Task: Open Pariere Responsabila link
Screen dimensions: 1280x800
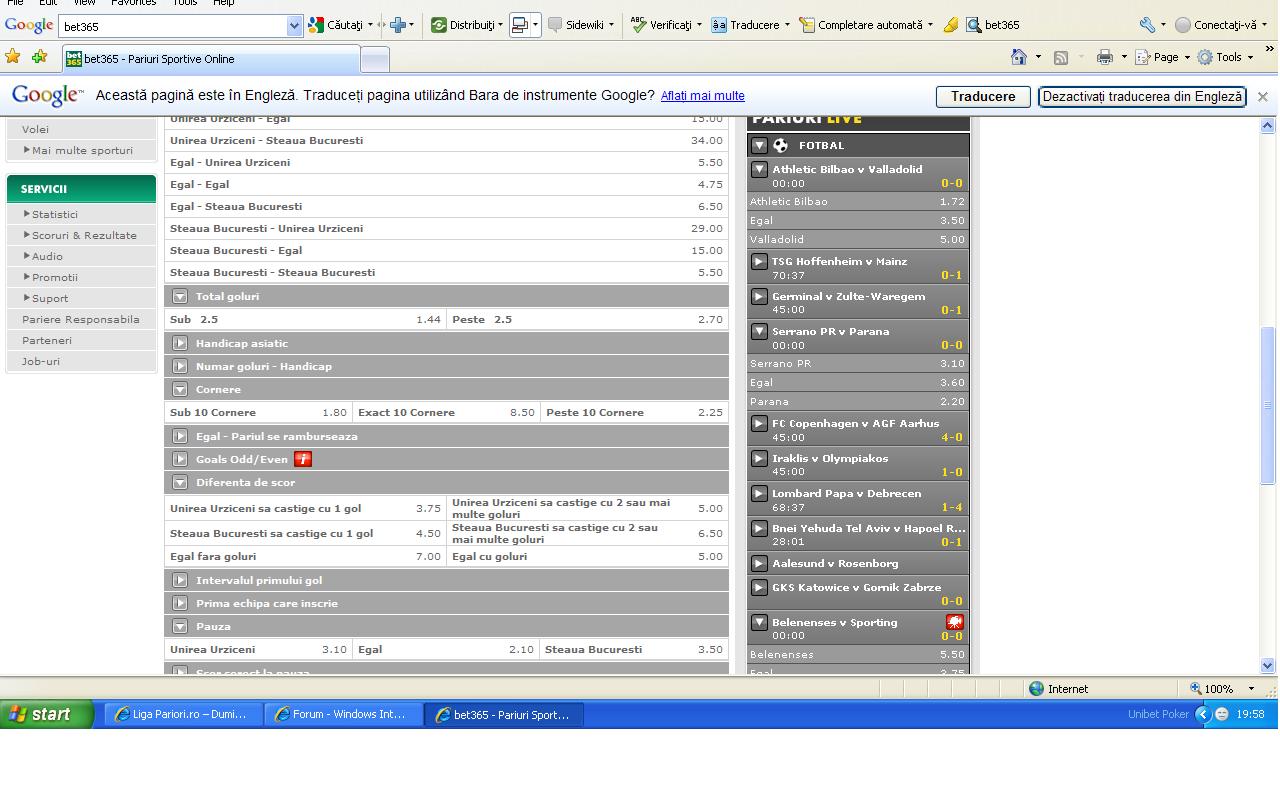Action: [x=81, y=319]
